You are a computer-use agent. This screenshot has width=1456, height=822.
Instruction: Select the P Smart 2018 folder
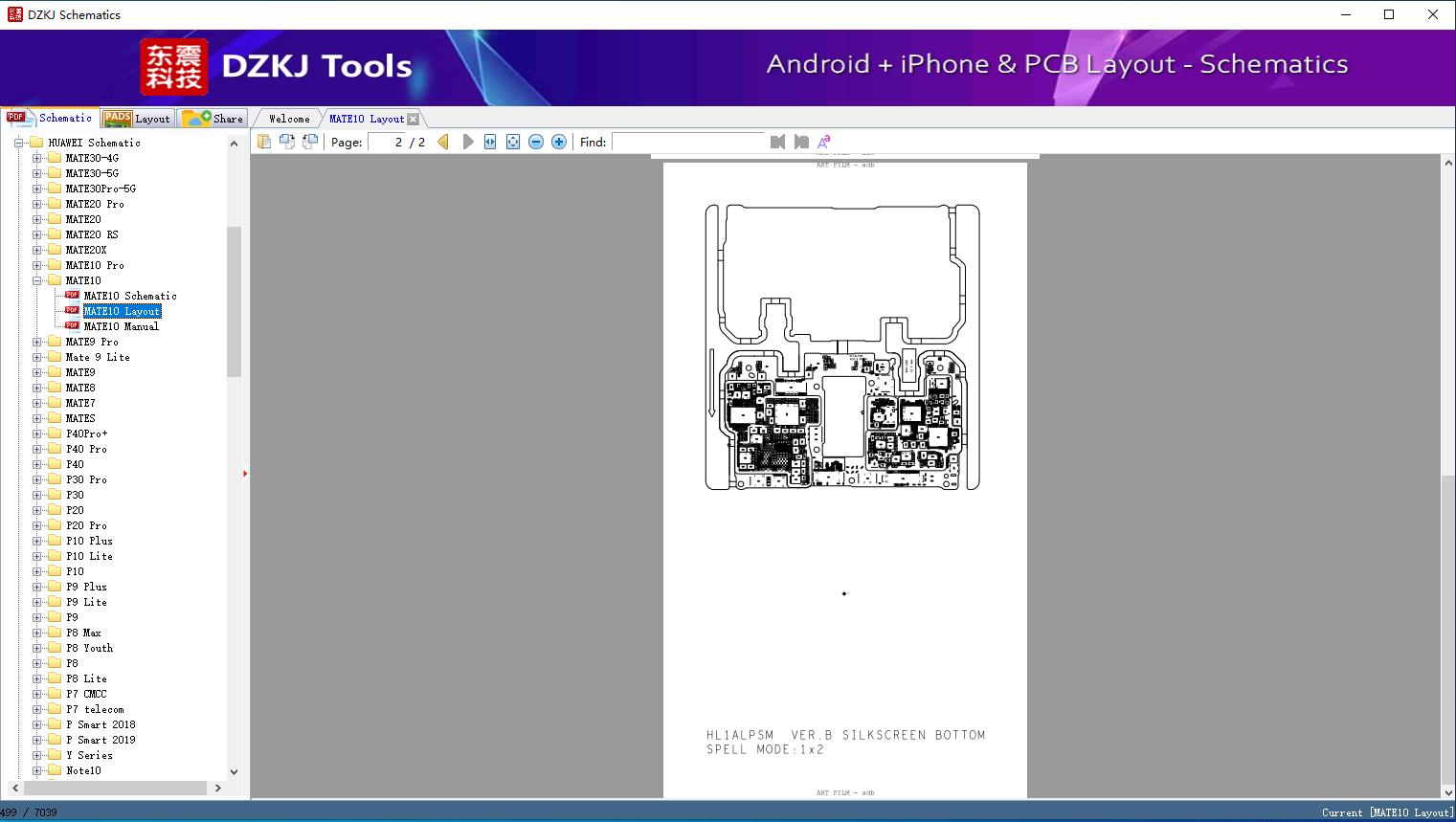(x=101, y=724)
